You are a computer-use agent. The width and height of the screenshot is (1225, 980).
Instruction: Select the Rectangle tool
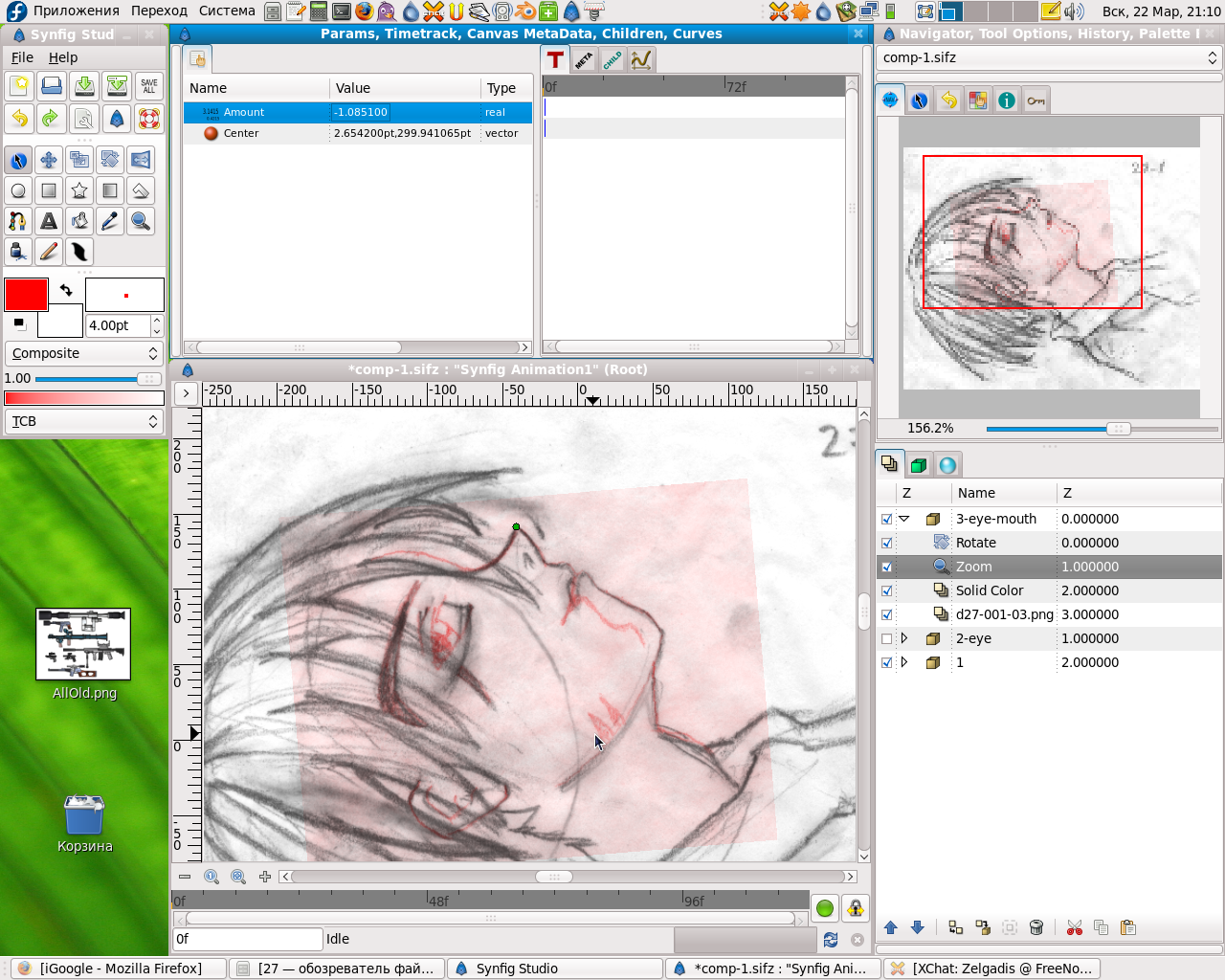click(49, 190)
